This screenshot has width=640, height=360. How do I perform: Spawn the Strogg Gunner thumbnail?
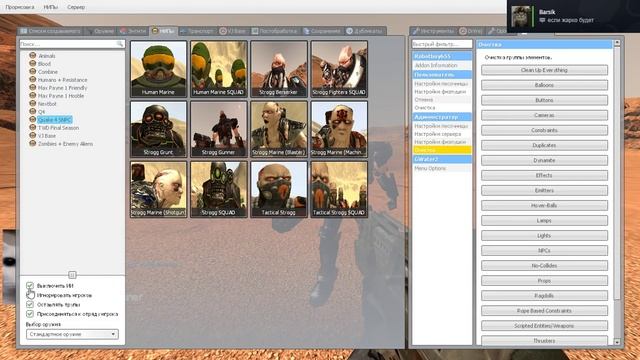click(218, 129)
